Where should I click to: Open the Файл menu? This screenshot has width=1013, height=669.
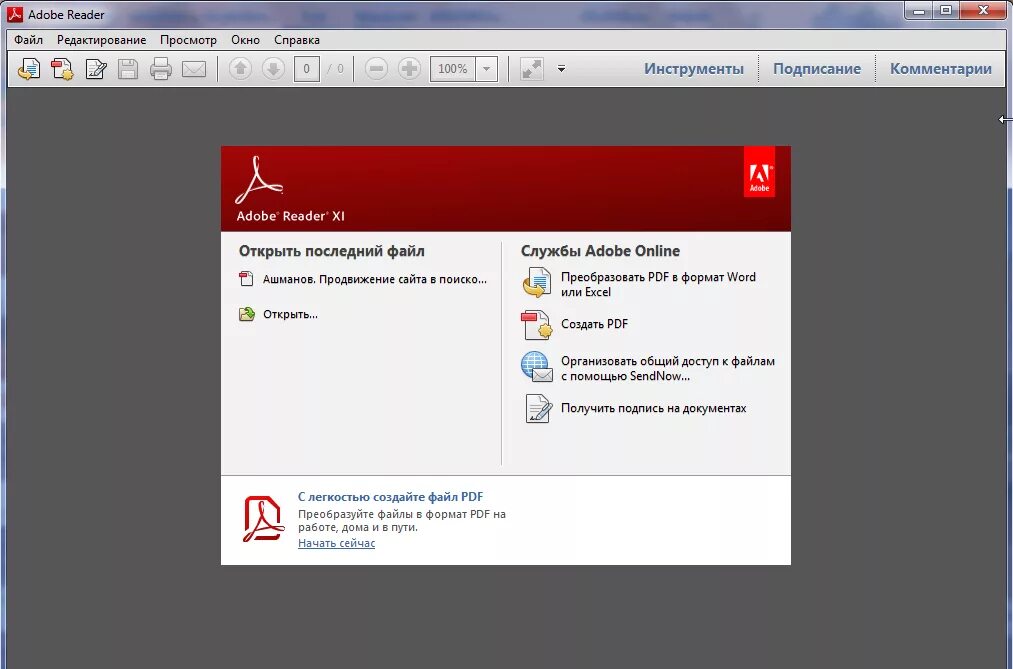tap(28, 40)
